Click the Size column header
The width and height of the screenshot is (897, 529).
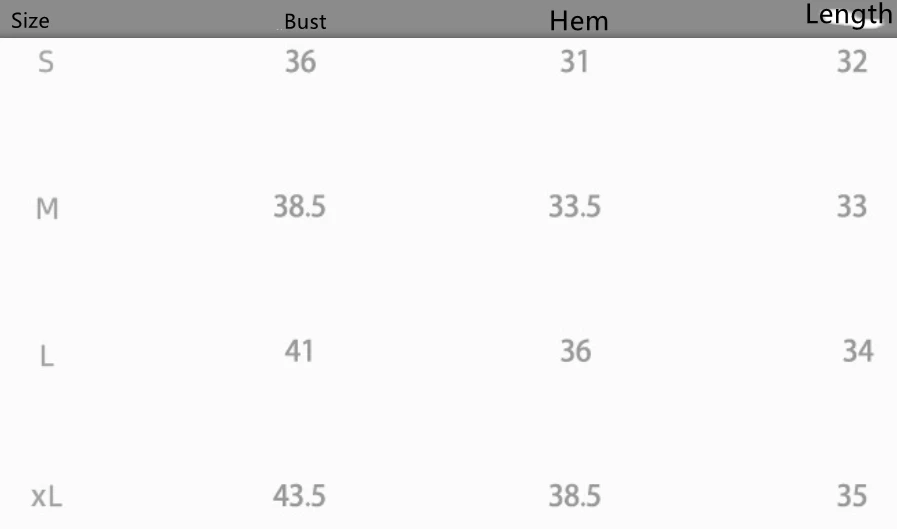tap(30, 22)
